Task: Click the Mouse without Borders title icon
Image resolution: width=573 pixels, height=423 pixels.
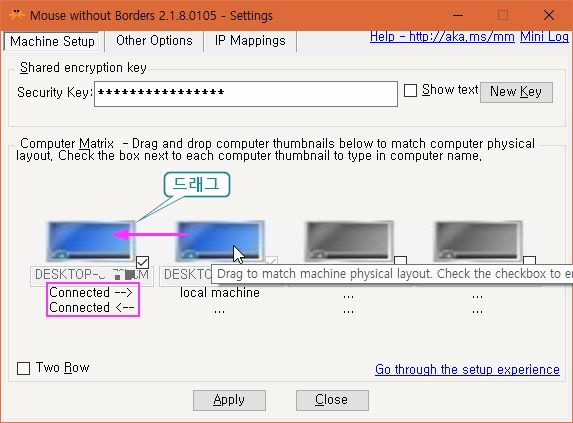Action: (17, 15)
